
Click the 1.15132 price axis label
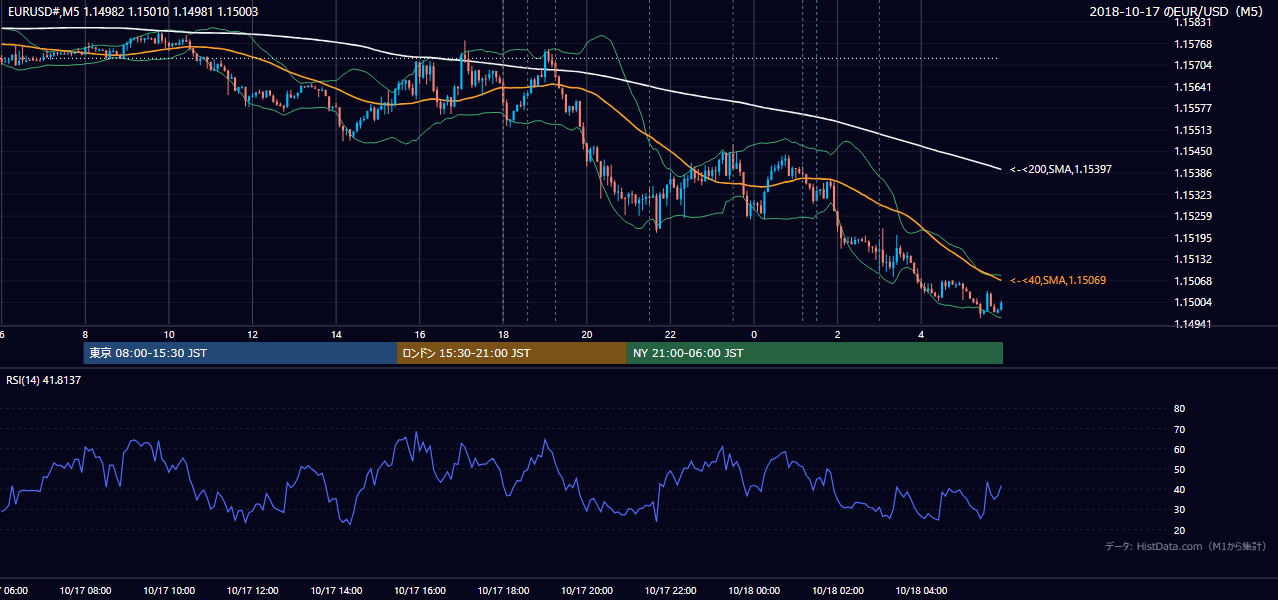coord(1192,259)
